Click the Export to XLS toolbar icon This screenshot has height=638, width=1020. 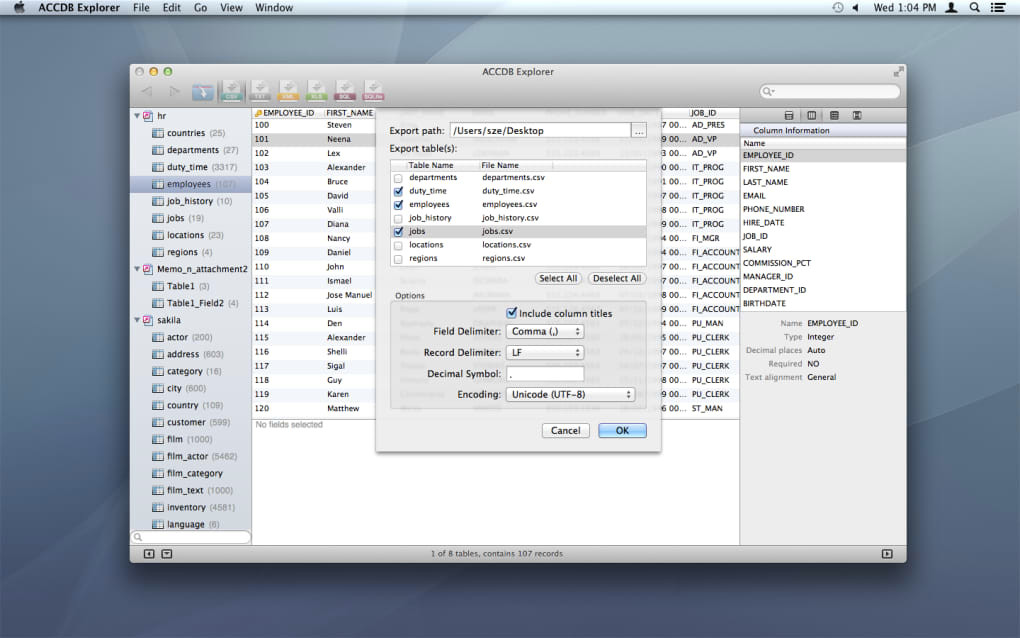[316, 90]
